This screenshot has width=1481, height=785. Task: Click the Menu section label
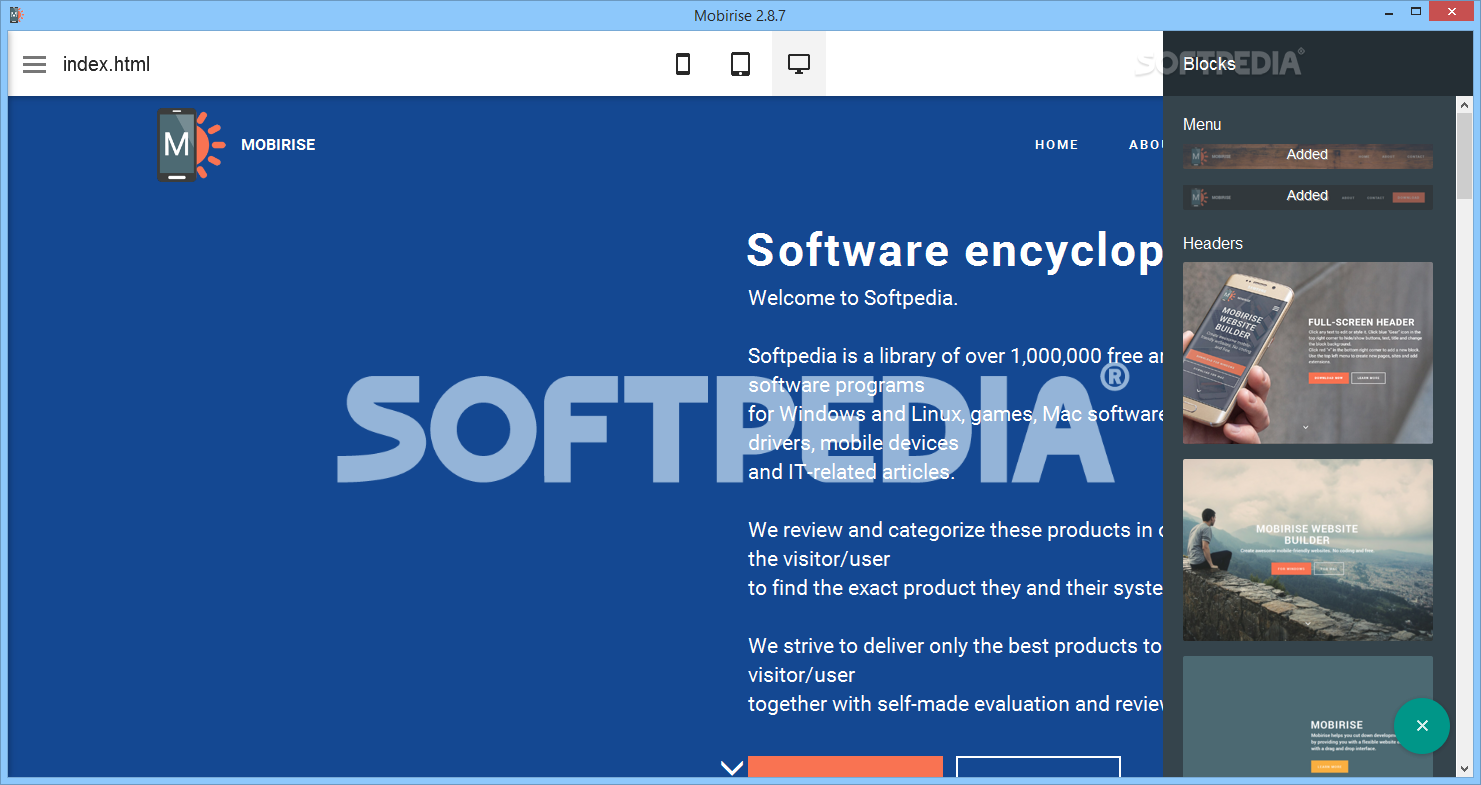1202,124
